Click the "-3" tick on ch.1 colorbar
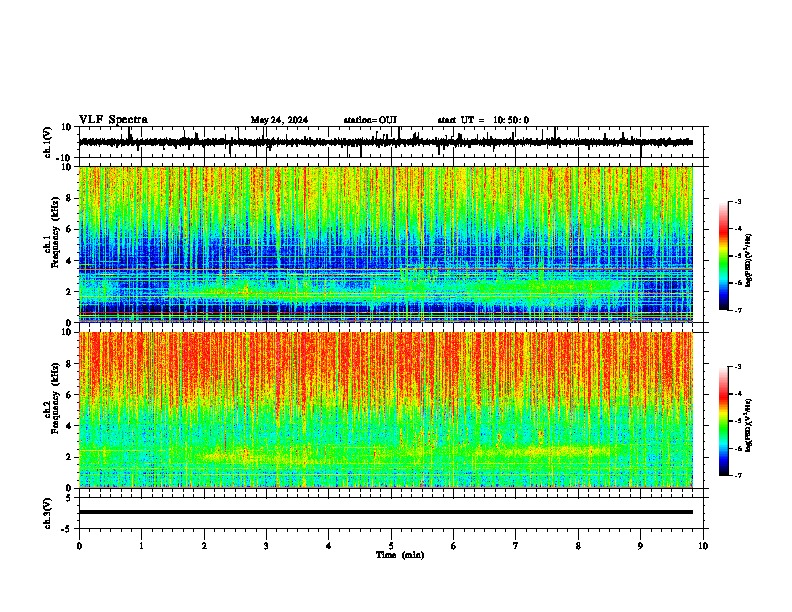The height and width of the screenshot is (612, 792). 737,201
